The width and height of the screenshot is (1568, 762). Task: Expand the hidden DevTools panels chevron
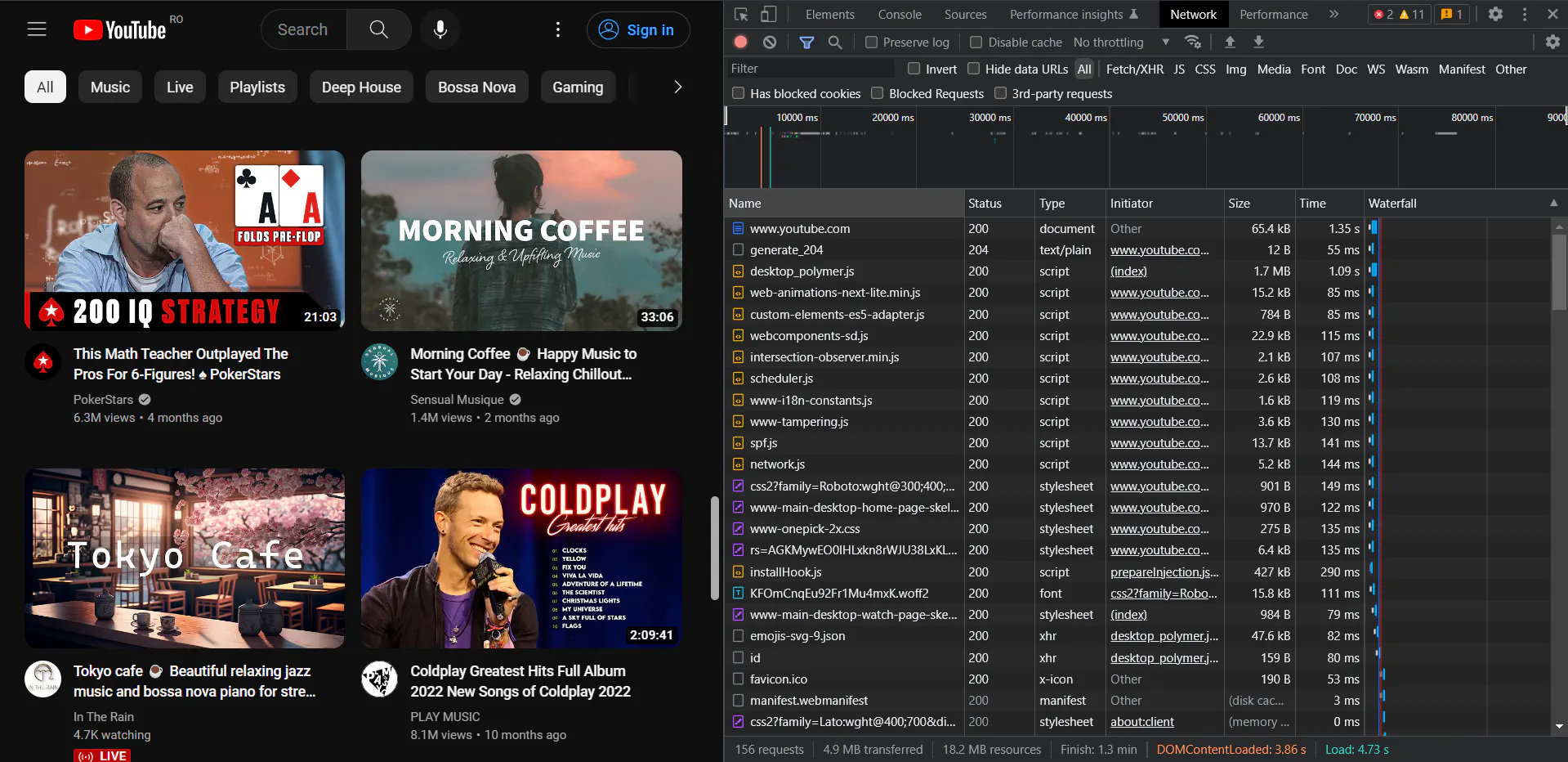[x=1333, y=14]
